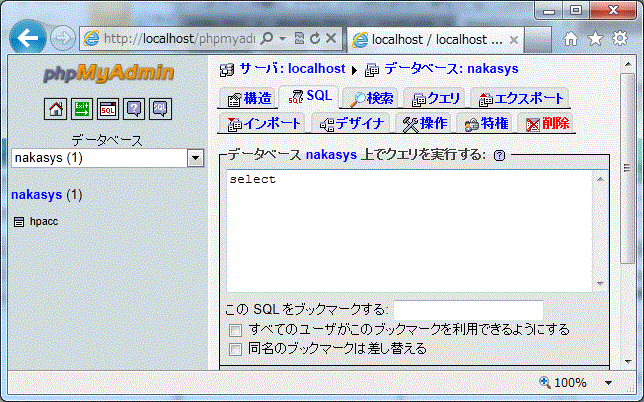Expand address bar search dropdown arrow

coord(283,39)
